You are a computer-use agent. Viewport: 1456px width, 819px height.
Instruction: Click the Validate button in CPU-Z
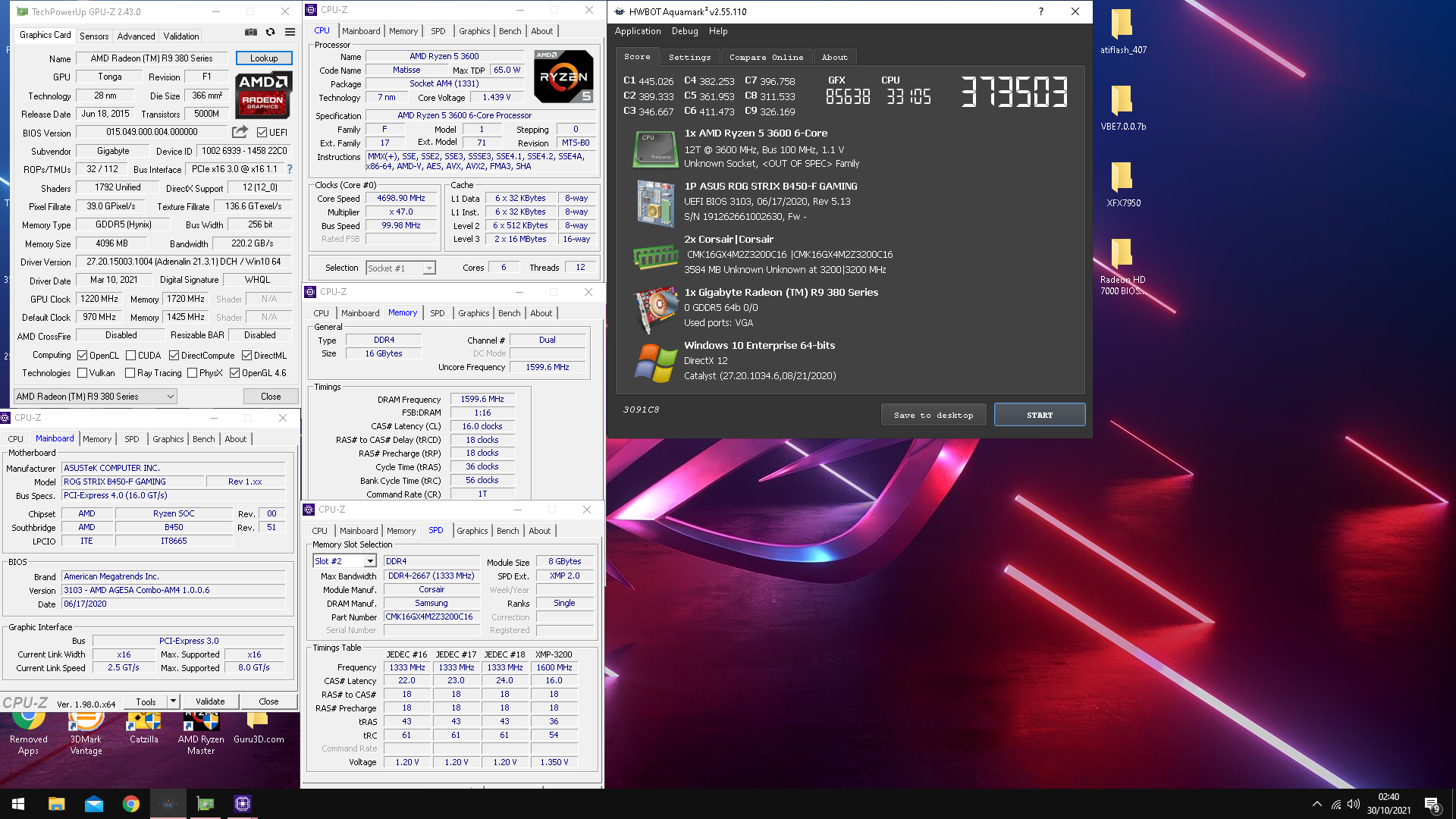click(x=210, y=701)
